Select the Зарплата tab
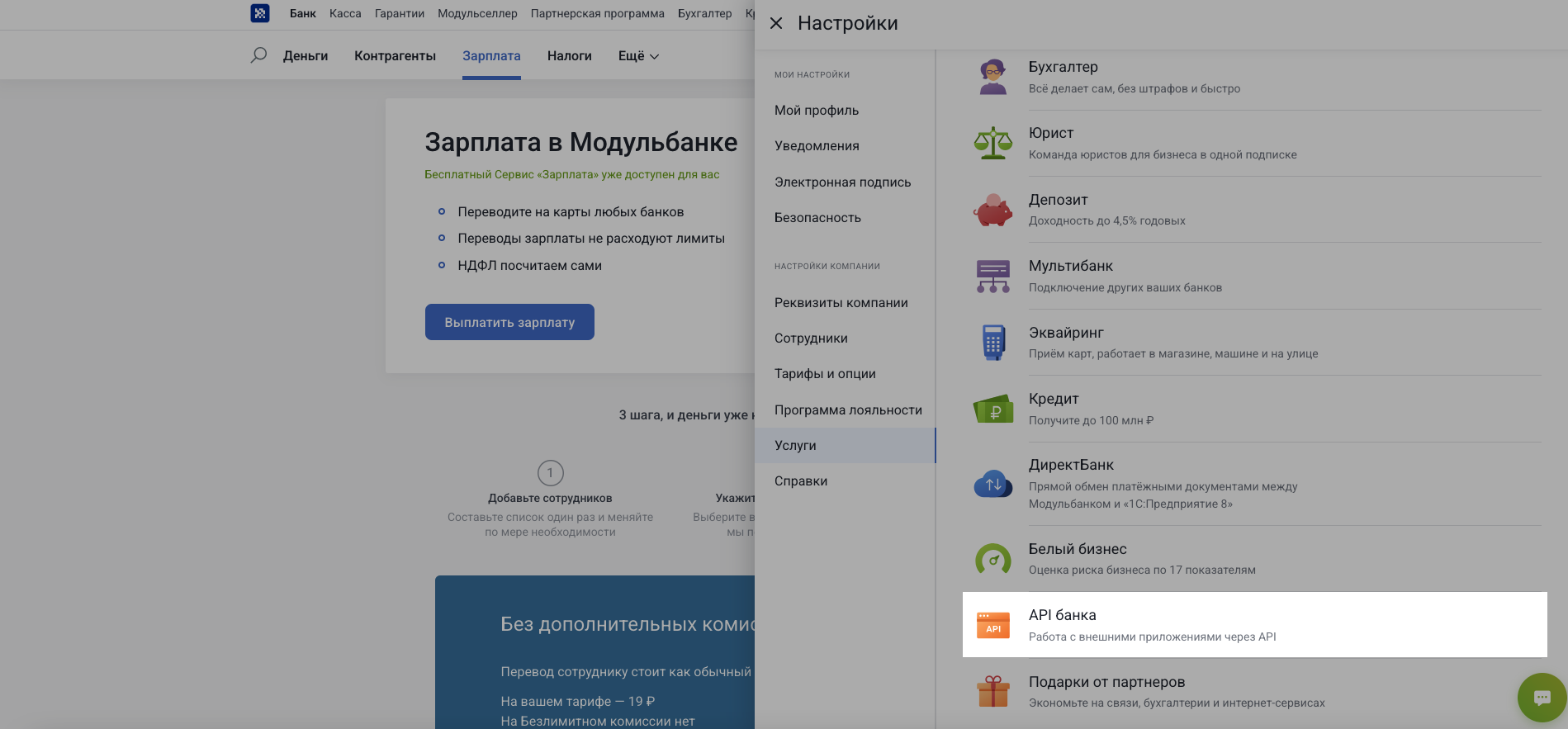 tap(491, 56)
